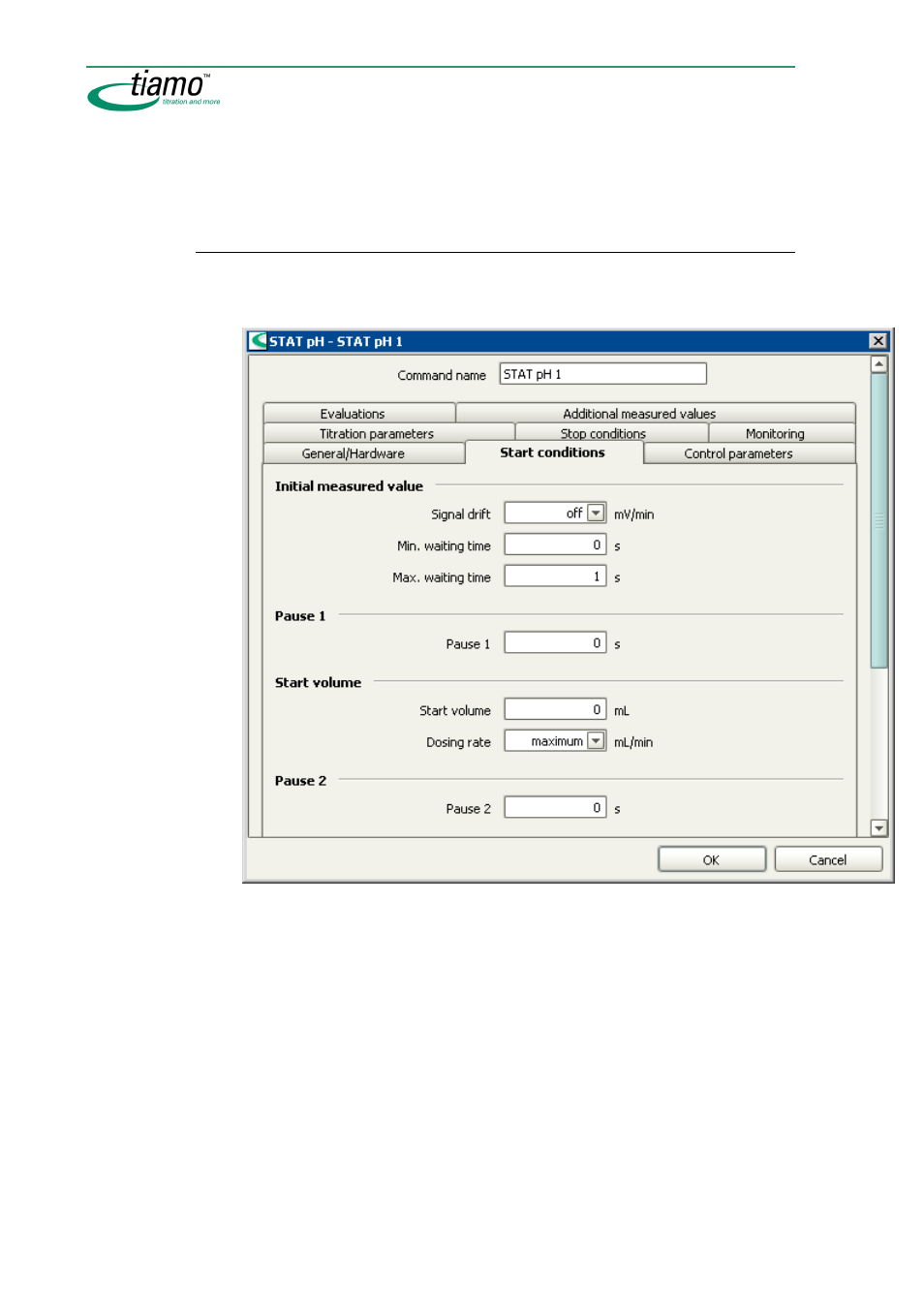The width and height of the screenshot is (924, 1308).
Task: Confirm with the OK button
Action: (712, 859)
